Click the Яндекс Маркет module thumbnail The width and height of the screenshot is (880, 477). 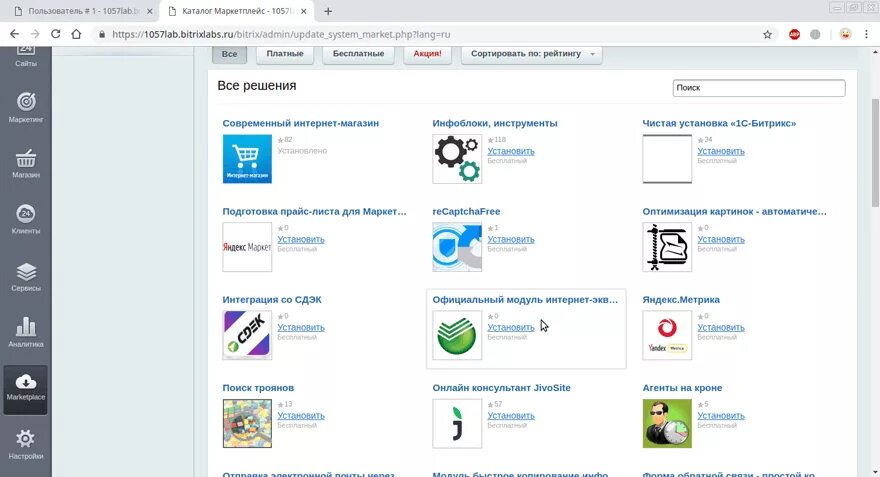[247, 247]
